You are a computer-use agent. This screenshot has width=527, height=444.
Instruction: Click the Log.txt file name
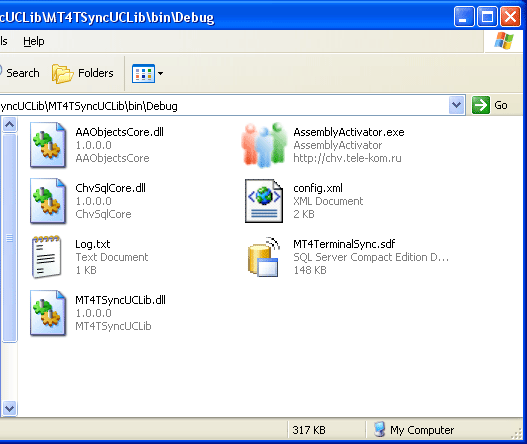click(x=92, y=244)
